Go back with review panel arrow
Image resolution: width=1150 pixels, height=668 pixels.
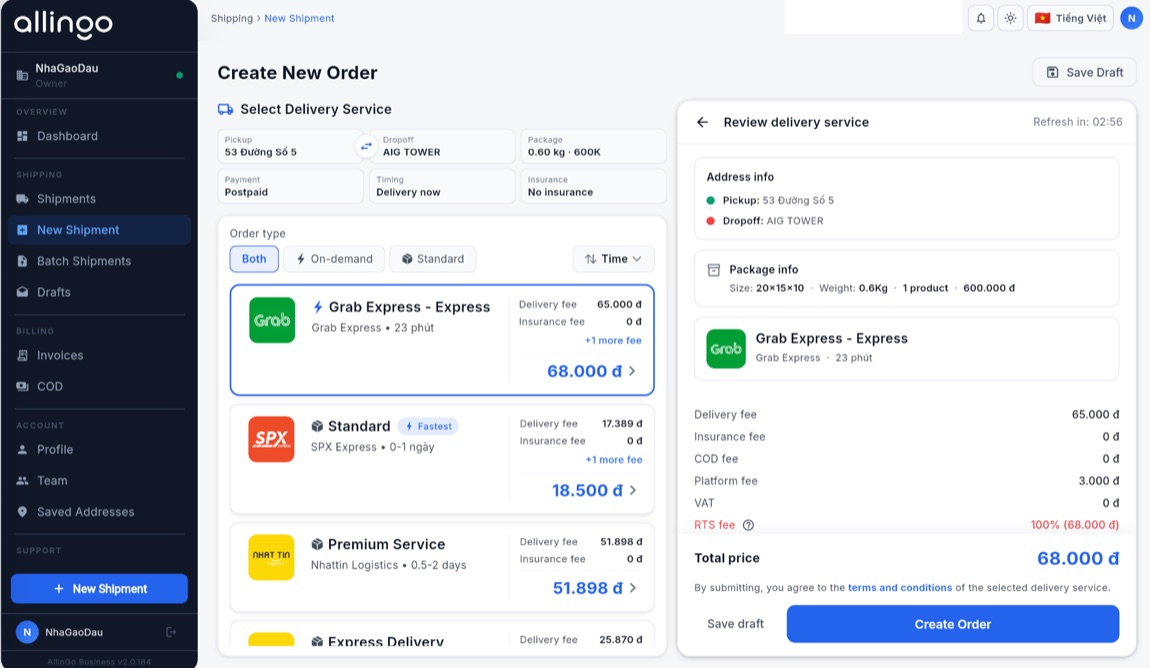(703, 122)
